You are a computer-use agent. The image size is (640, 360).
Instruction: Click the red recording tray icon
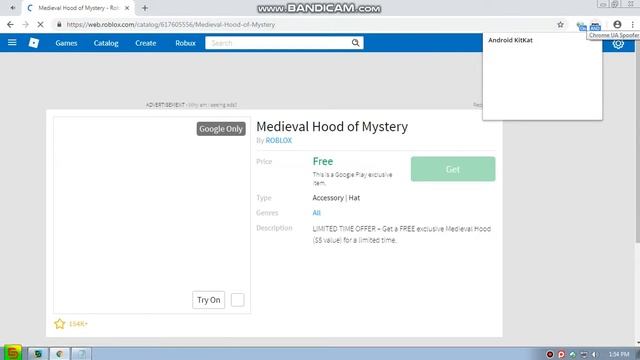[550, 354]
